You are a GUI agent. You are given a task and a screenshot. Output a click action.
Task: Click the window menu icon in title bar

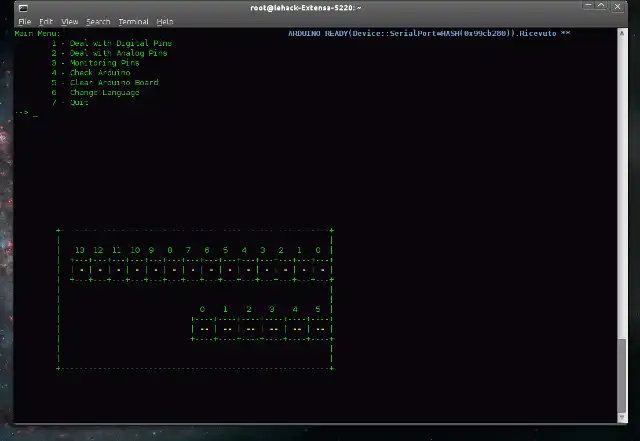[22, 7]
